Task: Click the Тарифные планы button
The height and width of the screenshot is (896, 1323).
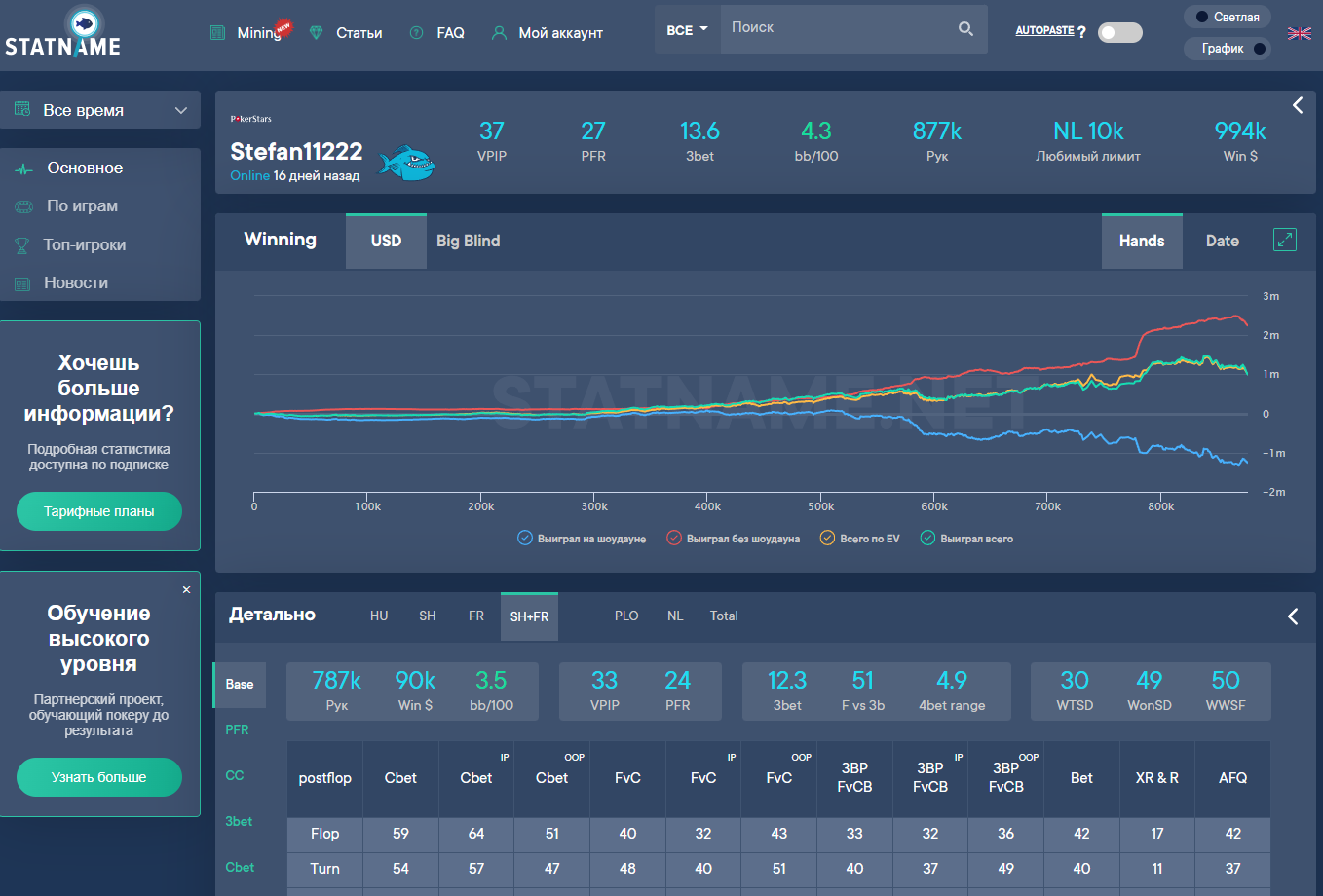Action: pos(99,511)
